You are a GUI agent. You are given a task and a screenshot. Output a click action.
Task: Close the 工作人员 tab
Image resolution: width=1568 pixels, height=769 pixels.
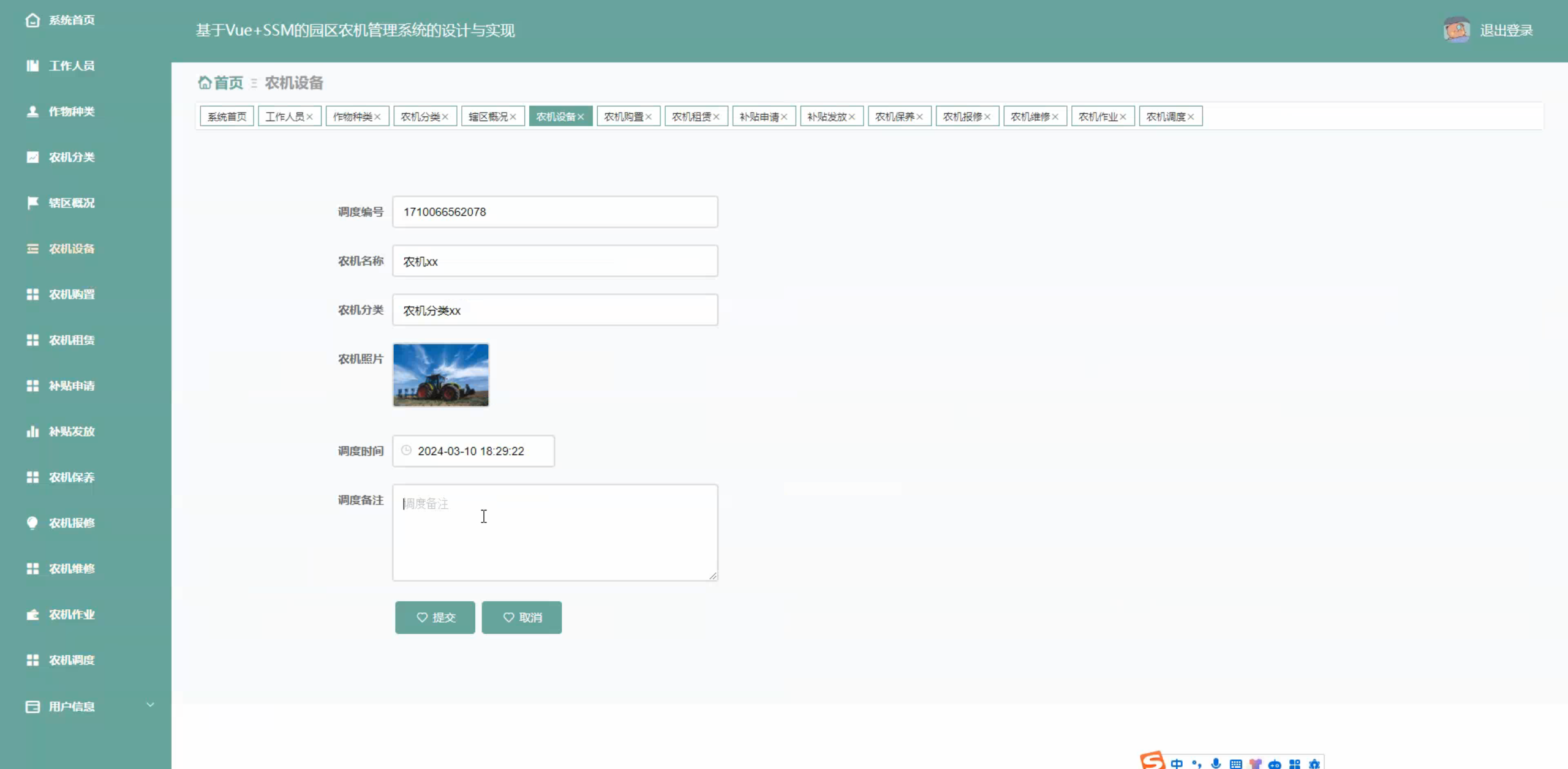(x=309, y=117)
